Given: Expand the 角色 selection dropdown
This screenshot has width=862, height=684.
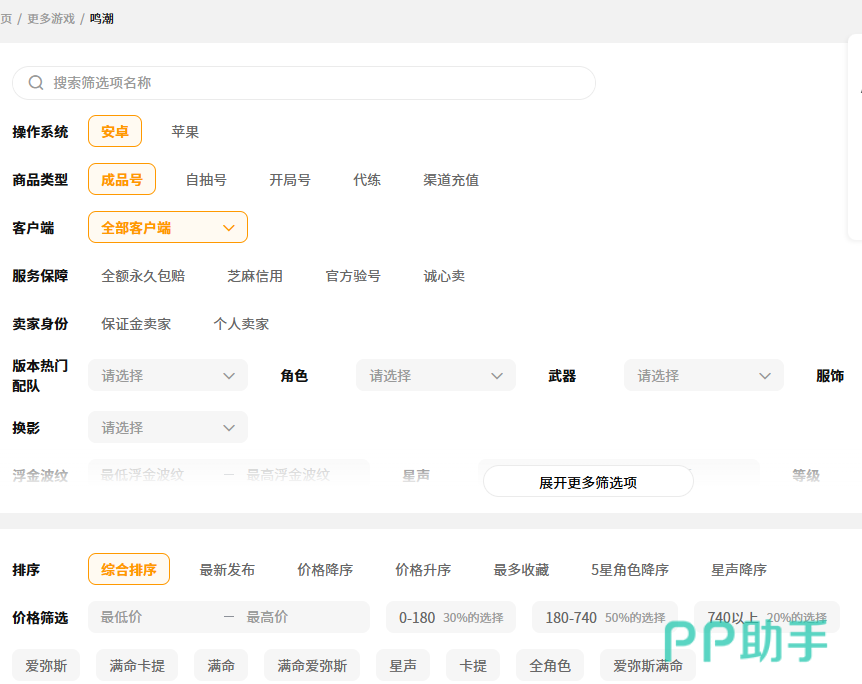Looking at the screenshot, I should [x=436, y=376].
